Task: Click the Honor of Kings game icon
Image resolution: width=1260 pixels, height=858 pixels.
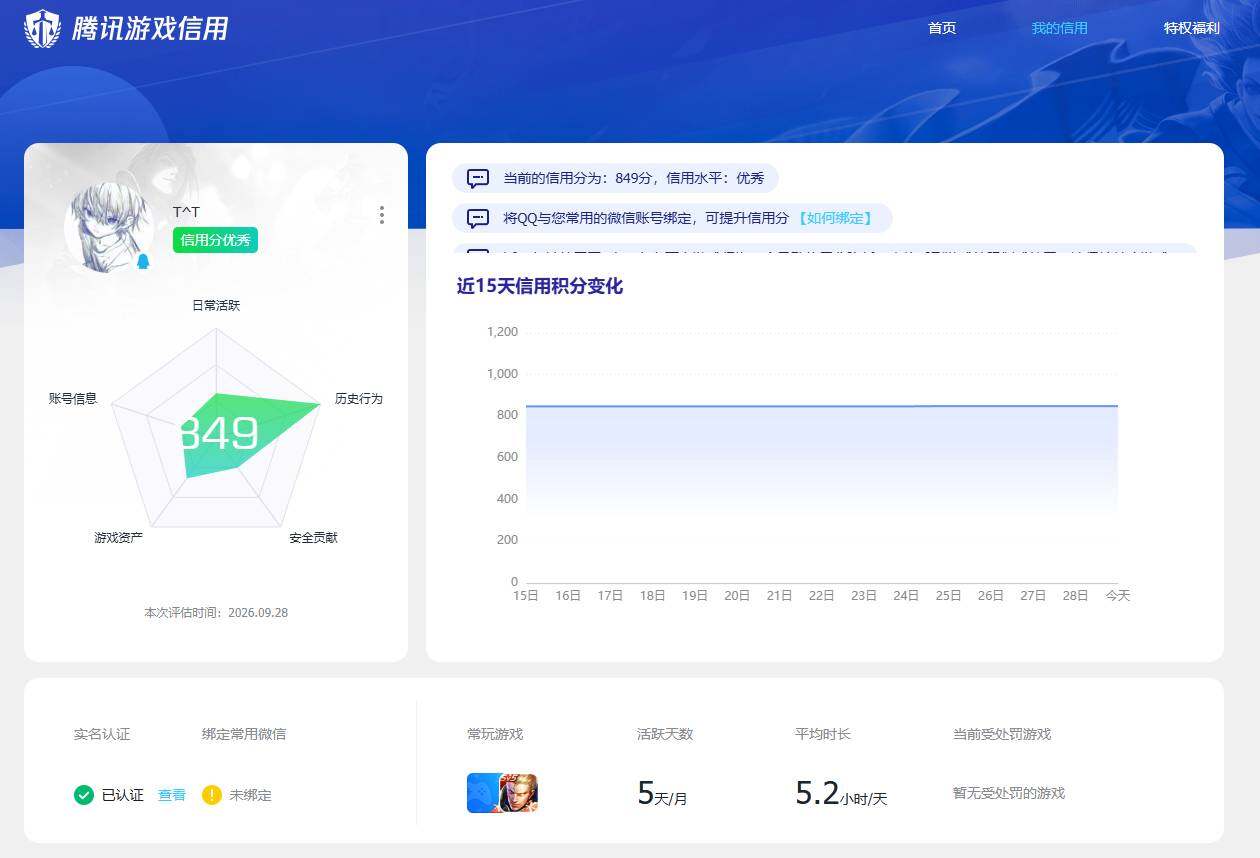Action: point(519,793)
